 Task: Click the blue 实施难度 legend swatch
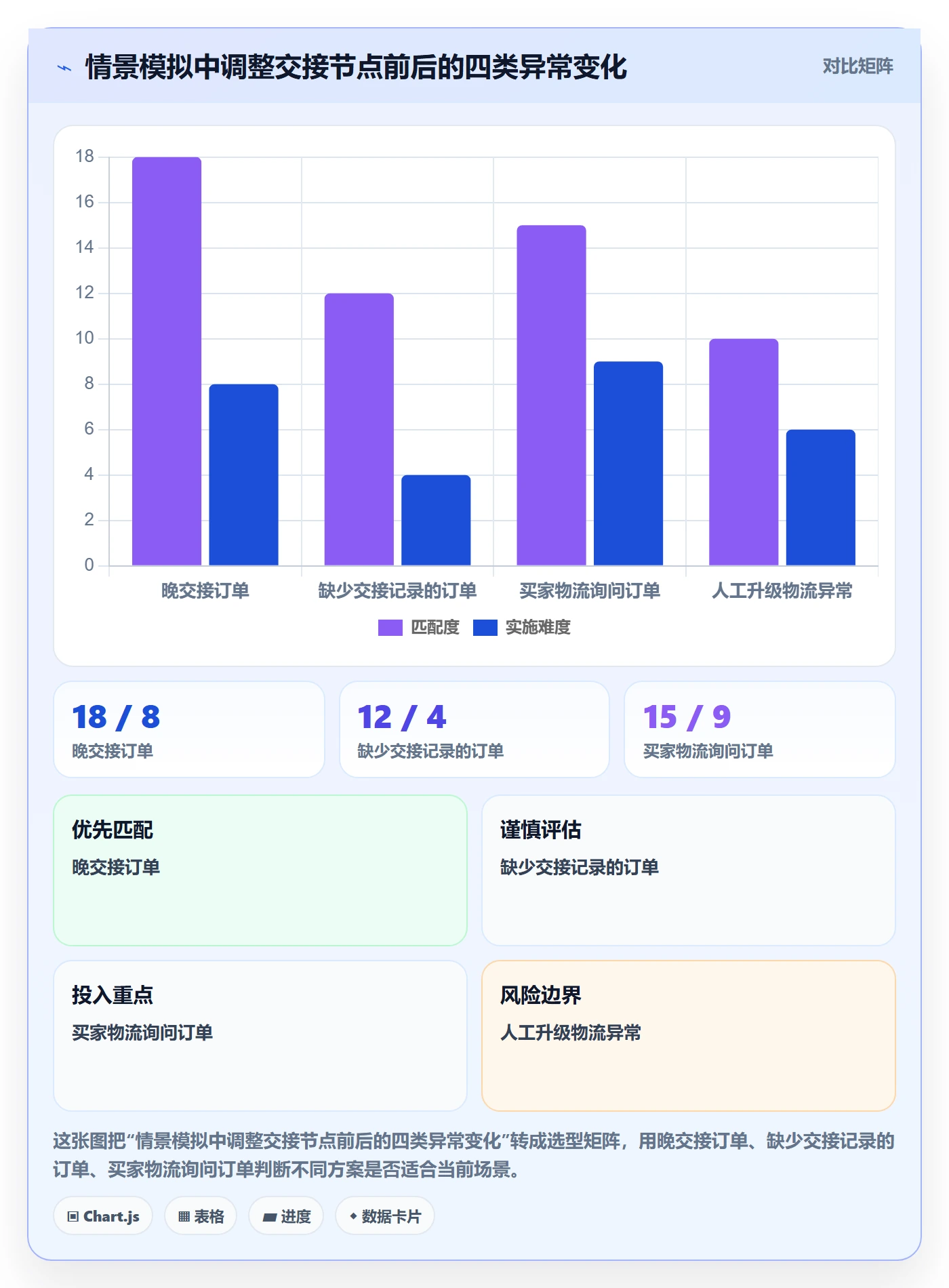point(485,628)
